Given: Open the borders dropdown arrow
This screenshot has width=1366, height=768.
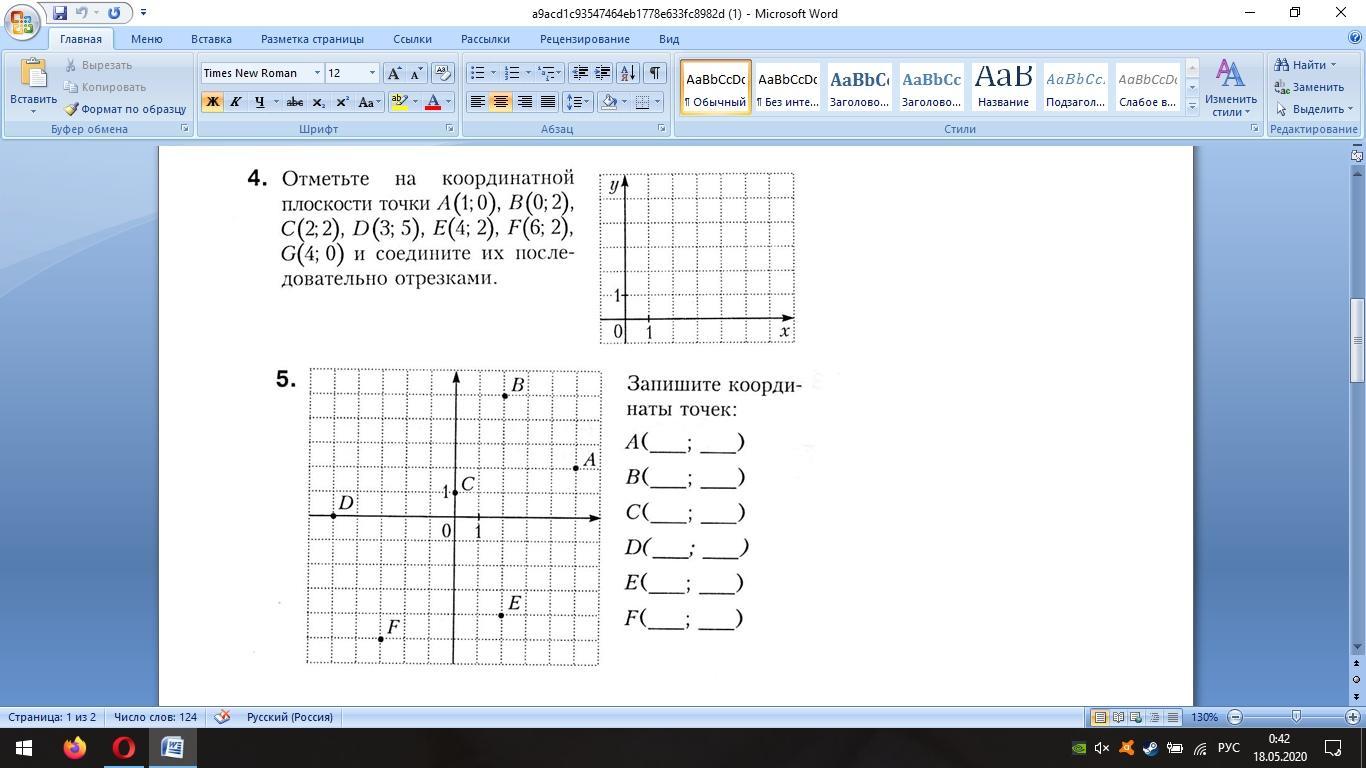Looking at the screenshot, I should coord(657,102).
